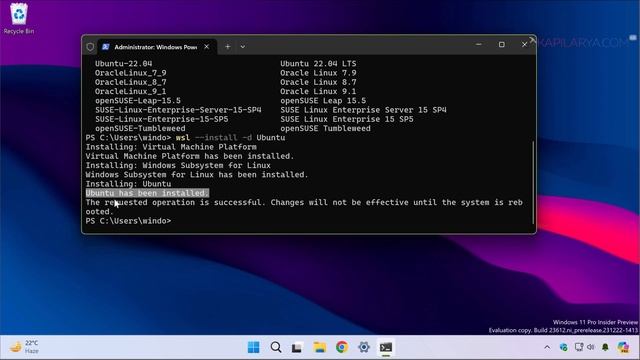The height and width of the screenshot is (360, 640).
Task: Click the final 'PS C:\Users\windo>' prompt
Action: coord(128,221)
